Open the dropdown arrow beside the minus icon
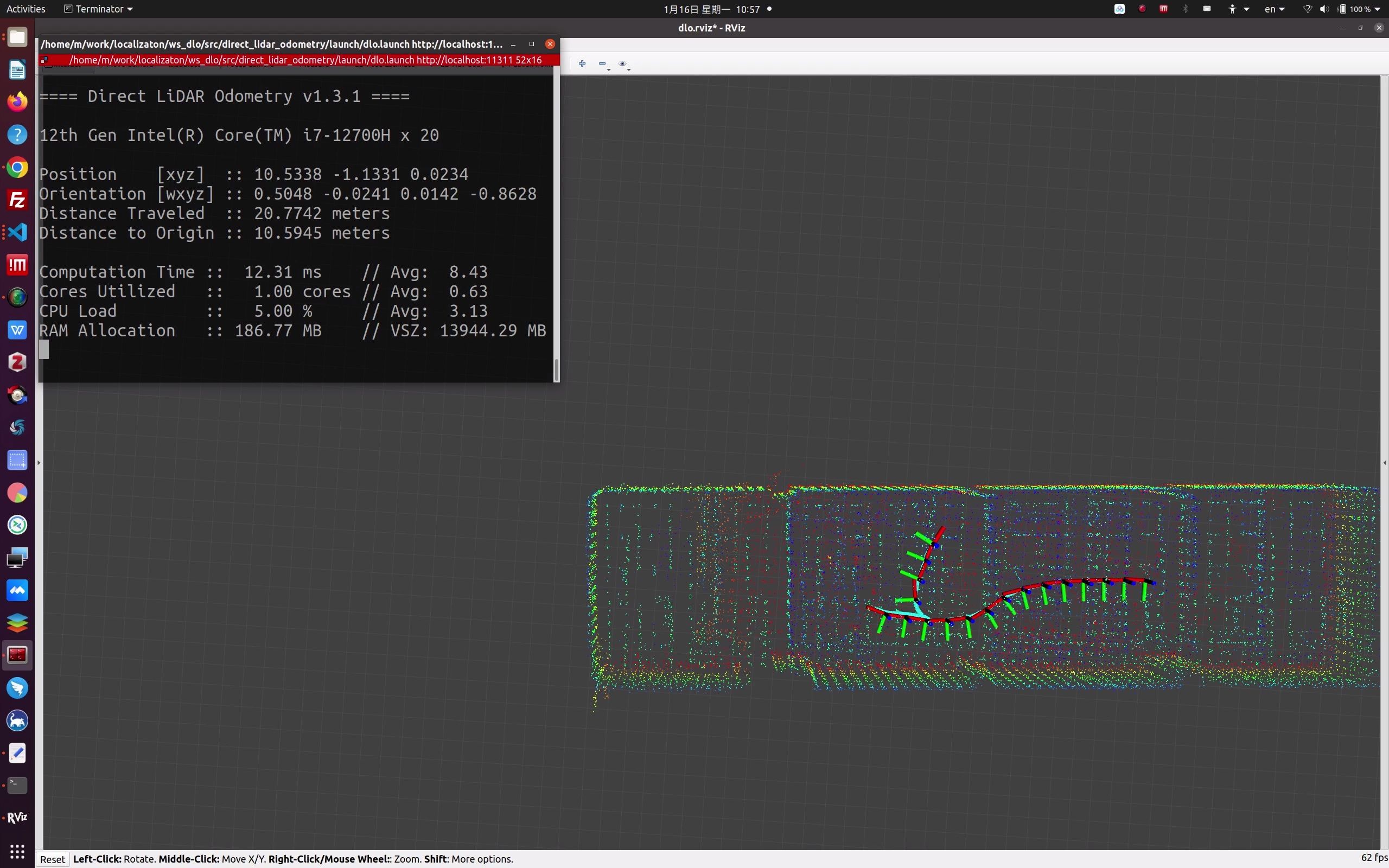 point(608,69)
